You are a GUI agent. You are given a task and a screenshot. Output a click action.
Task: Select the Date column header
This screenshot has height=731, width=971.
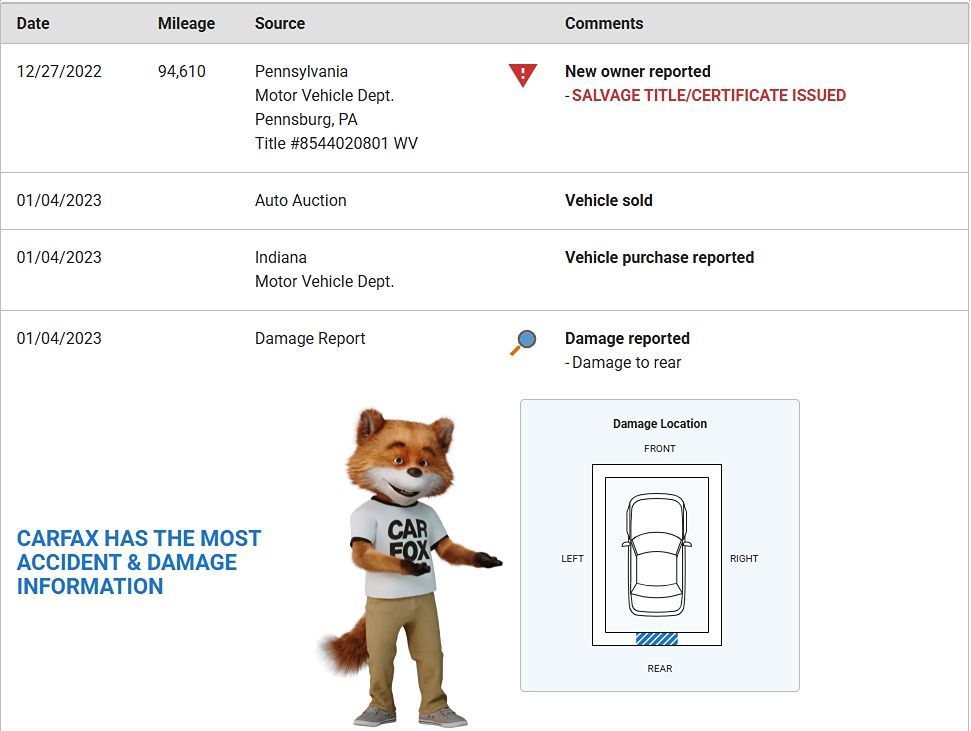[x=33, y=23]
